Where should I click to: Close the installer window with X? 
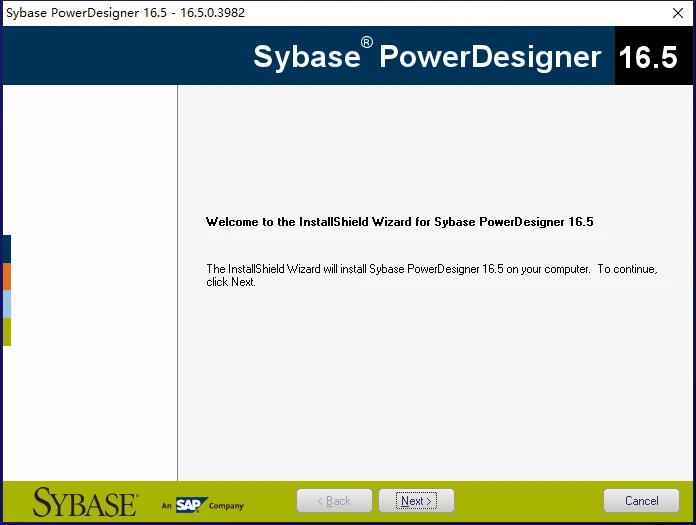point(678,13)
